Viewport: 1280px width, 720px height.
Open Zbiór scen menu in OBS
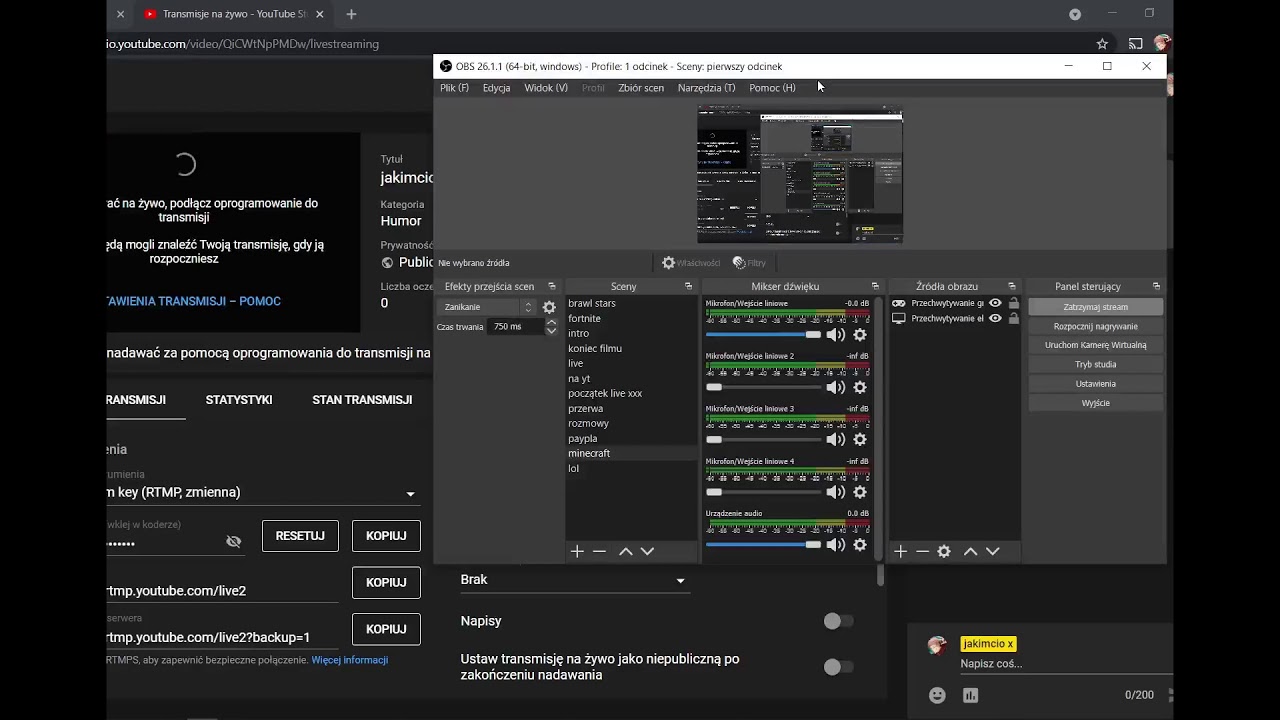[x=641, y=88]
